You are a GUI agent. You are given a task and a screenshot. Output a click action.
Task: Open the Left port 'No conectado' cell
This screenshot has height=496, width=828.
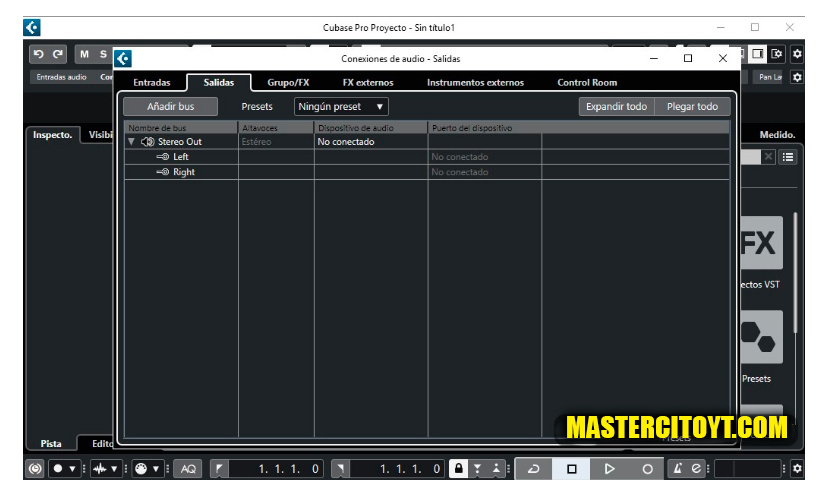(x=484, y=157)
